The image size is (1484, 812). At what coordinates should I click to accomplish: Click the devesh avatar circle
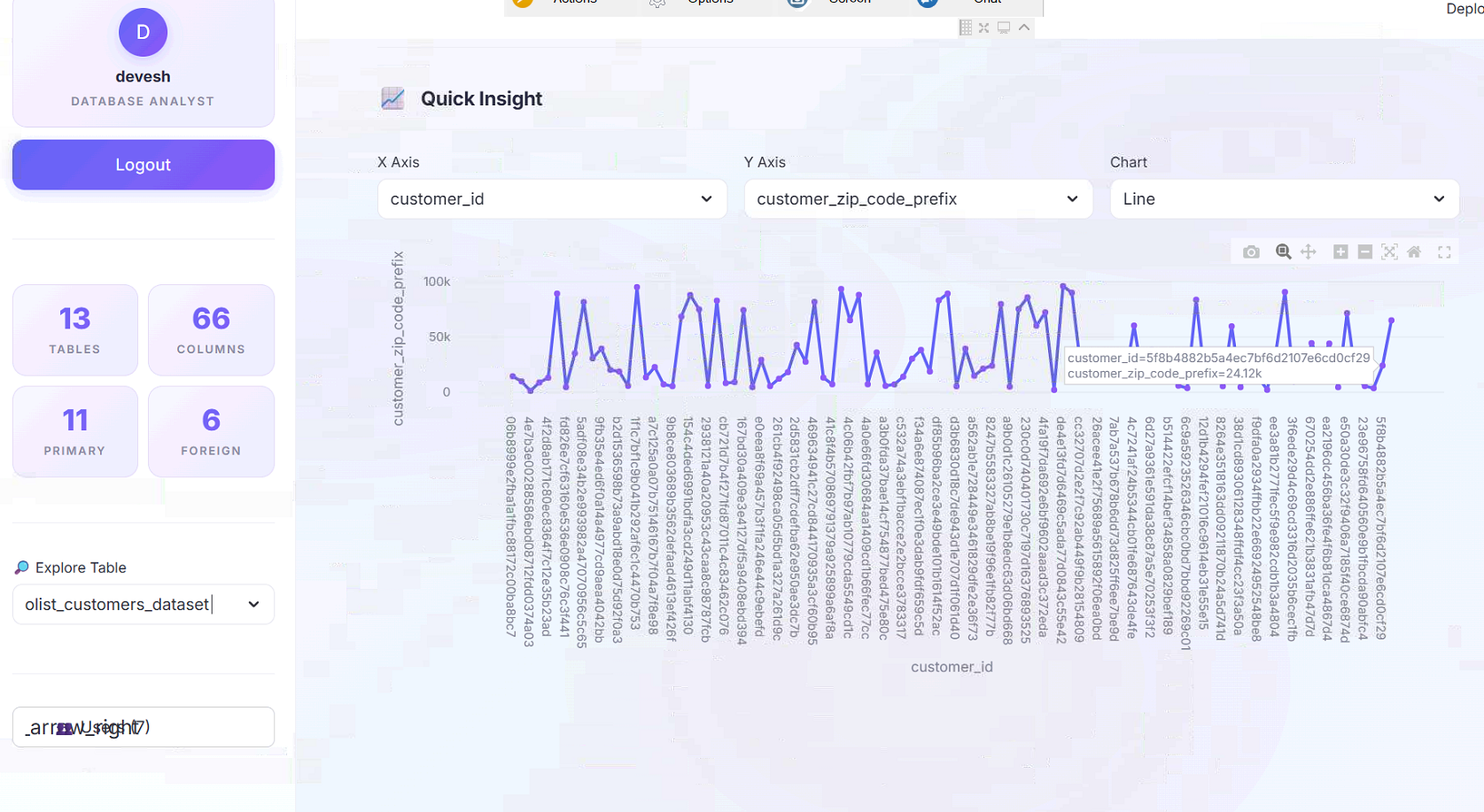coord(143,33)
